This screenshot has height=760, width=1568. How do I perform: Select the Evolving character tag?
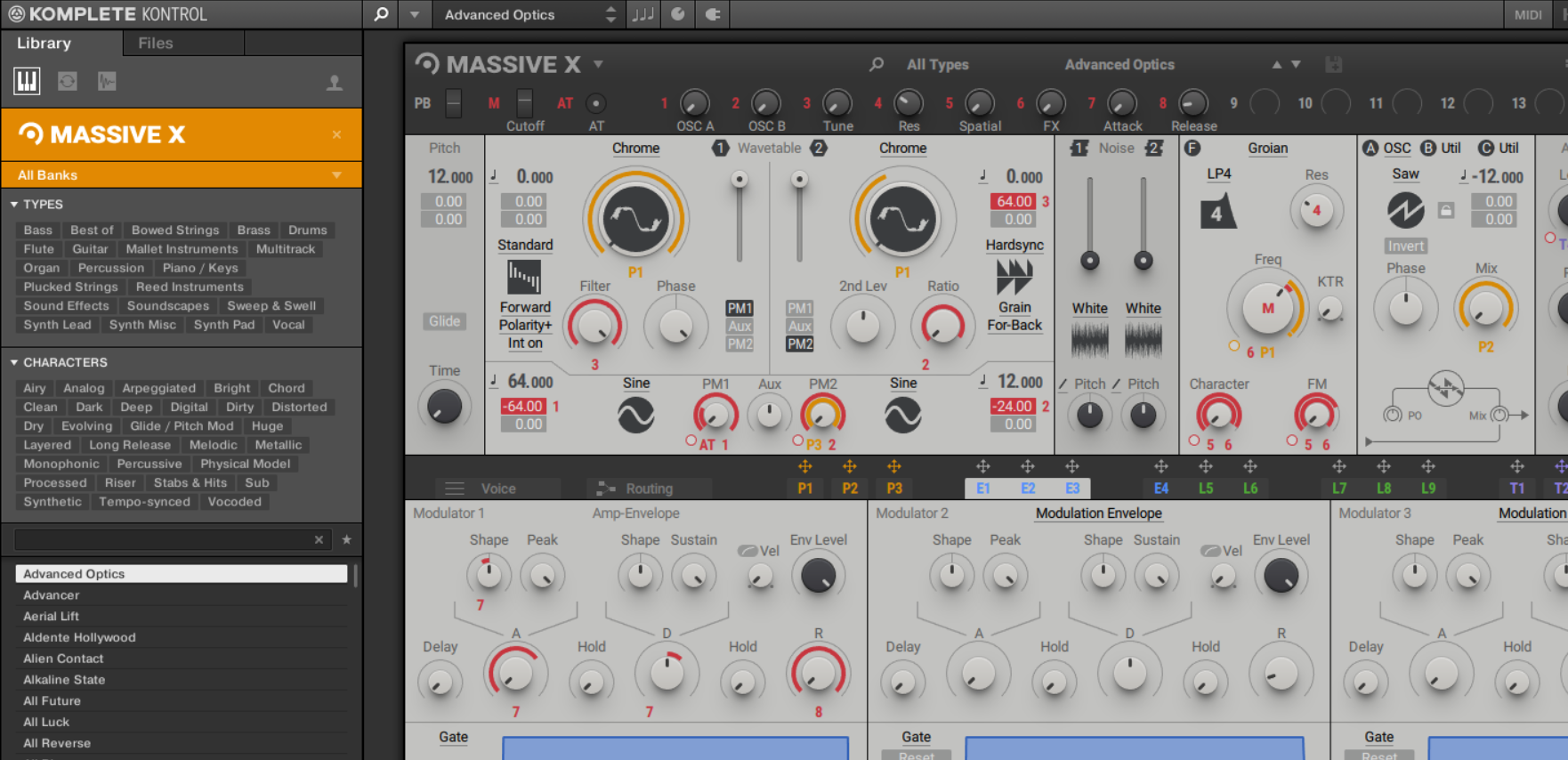coord(86,426)
